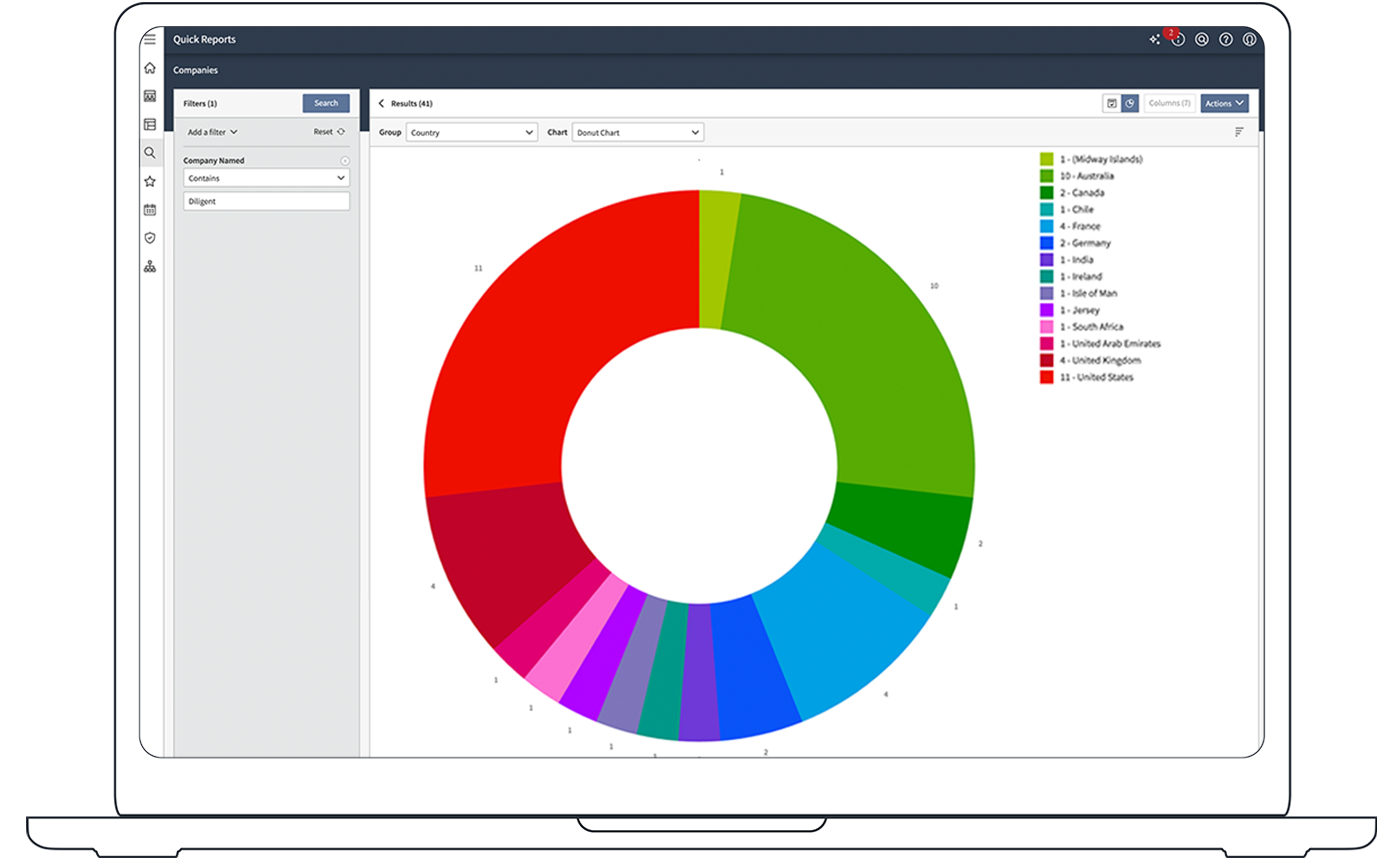This screenshot has width=1400, height=860.
Task: Open the org chart hierarchy icon in the sidebar
Action: 150,267
